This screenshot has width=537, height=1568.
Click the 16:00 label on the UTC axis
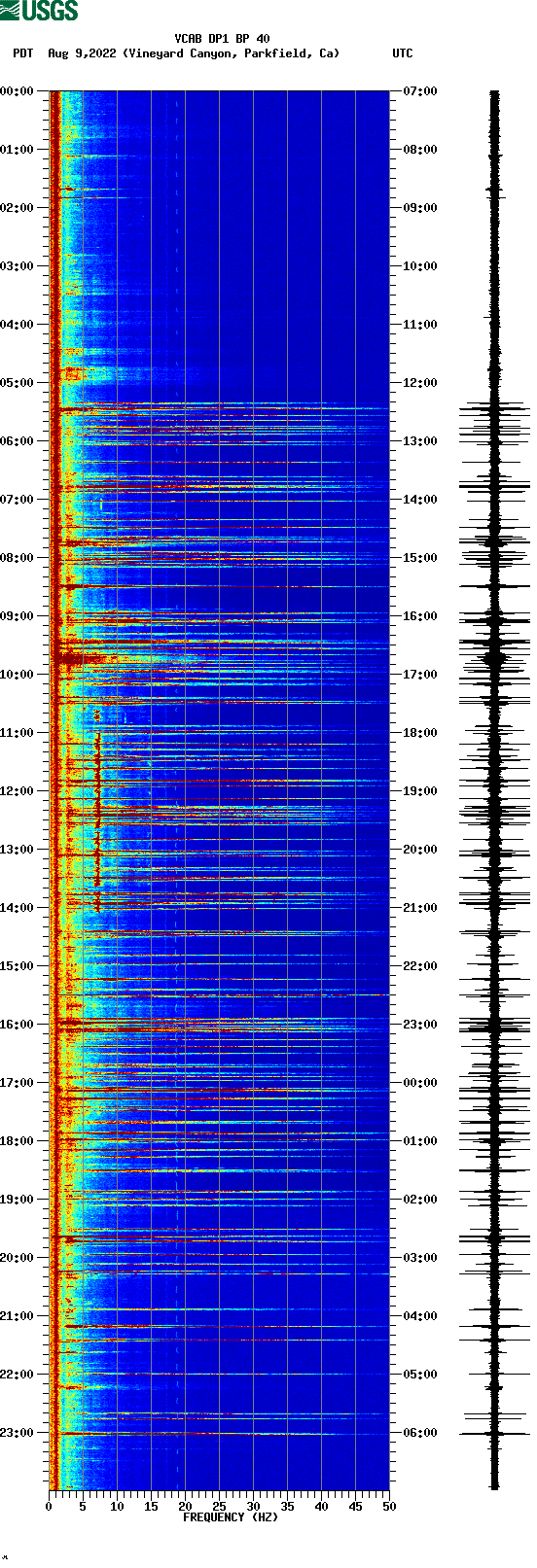click(420, 616)
